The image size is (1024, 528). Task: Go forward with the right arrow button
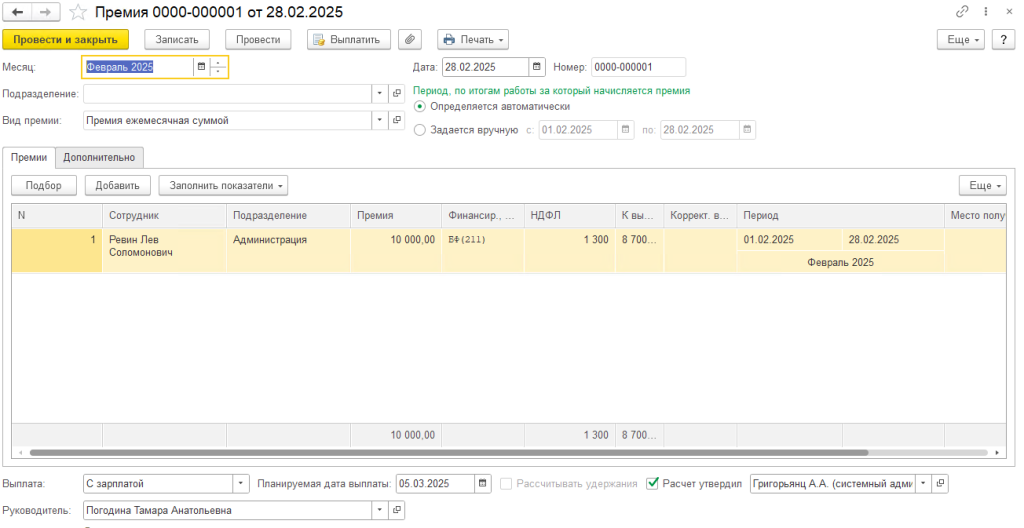click(x=46, y=12)
